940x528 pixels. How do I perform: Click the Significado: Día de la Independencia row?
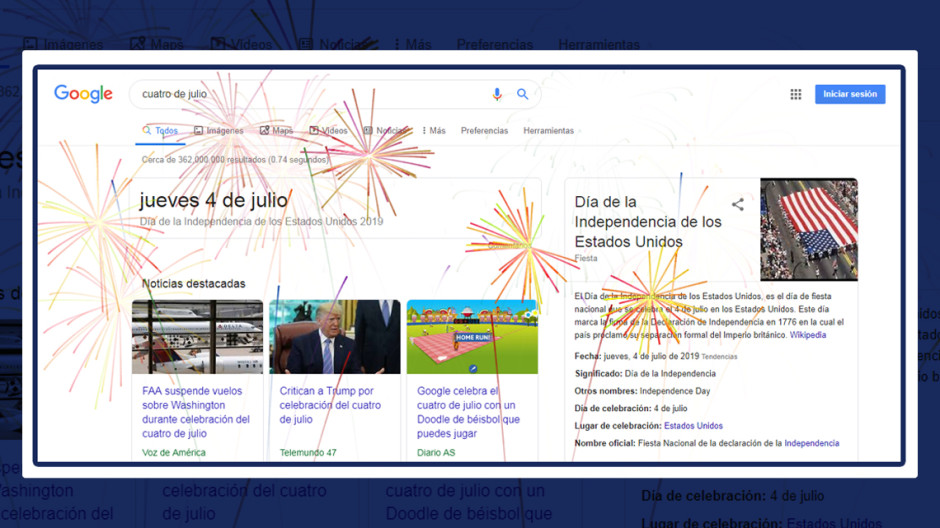[x=645, y=373]
